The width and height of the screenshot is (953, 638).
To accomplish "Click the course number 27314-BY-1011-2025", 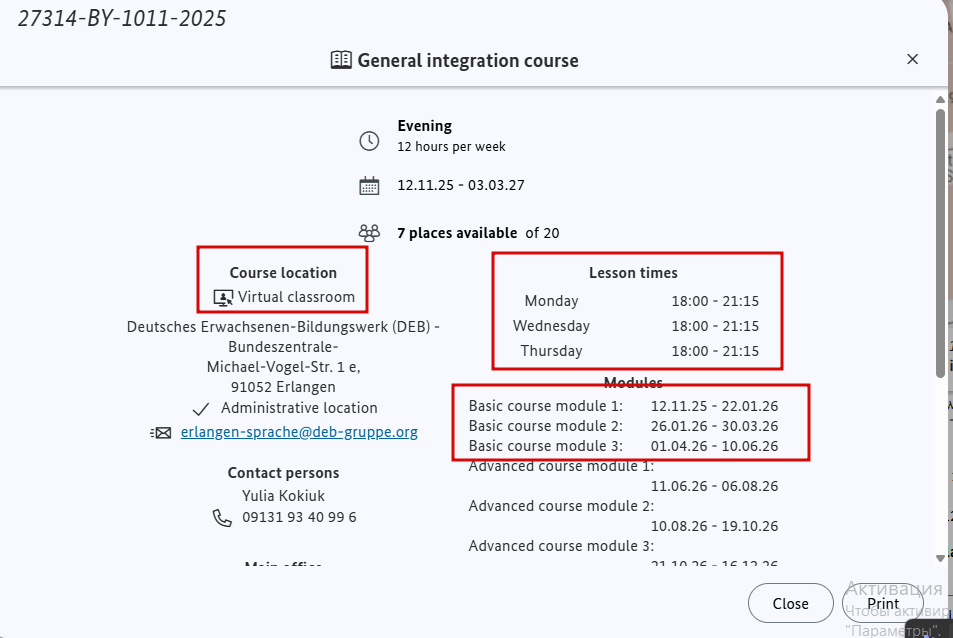I will [122, 18].
